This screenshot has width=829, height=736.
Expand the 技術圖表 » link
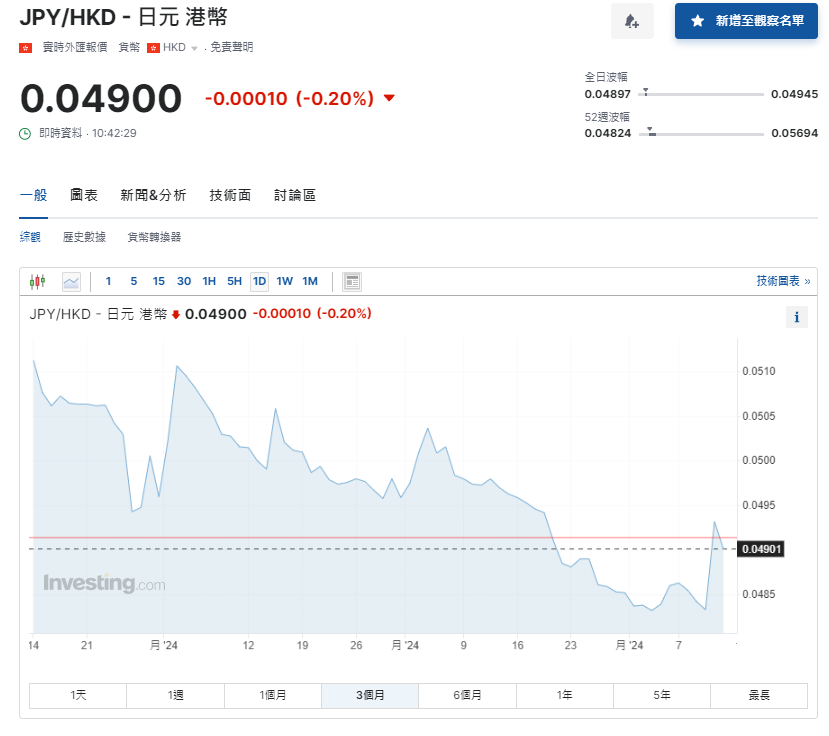(783, 281)
